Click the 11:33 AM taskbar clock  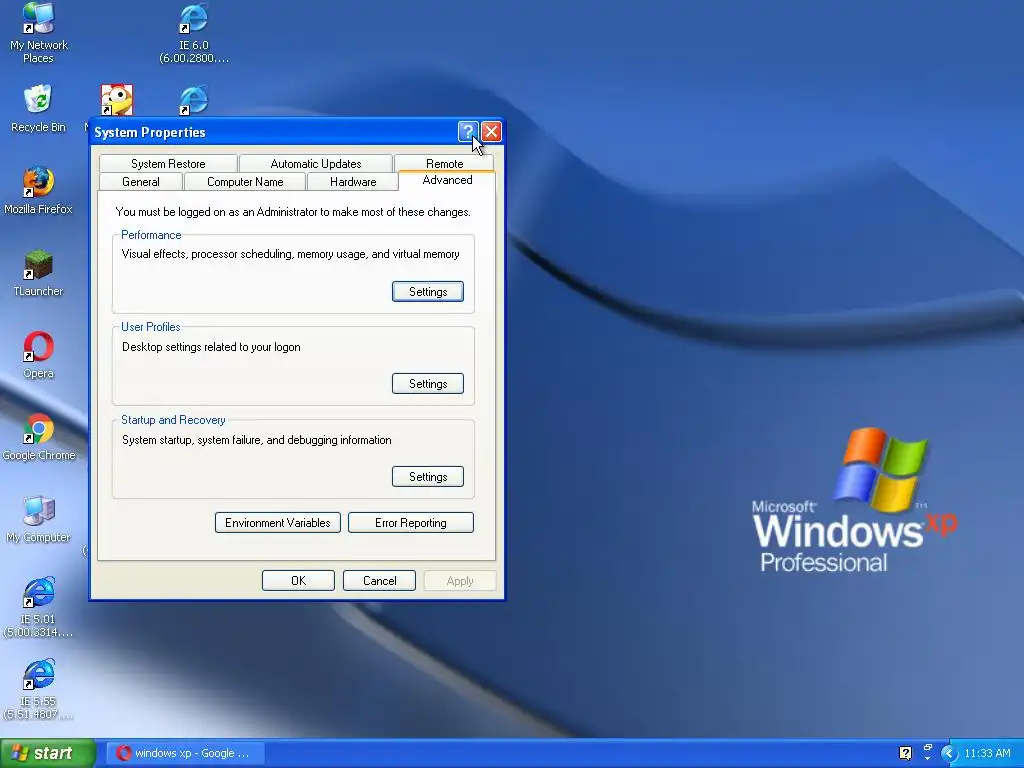[x=987, y=753]
